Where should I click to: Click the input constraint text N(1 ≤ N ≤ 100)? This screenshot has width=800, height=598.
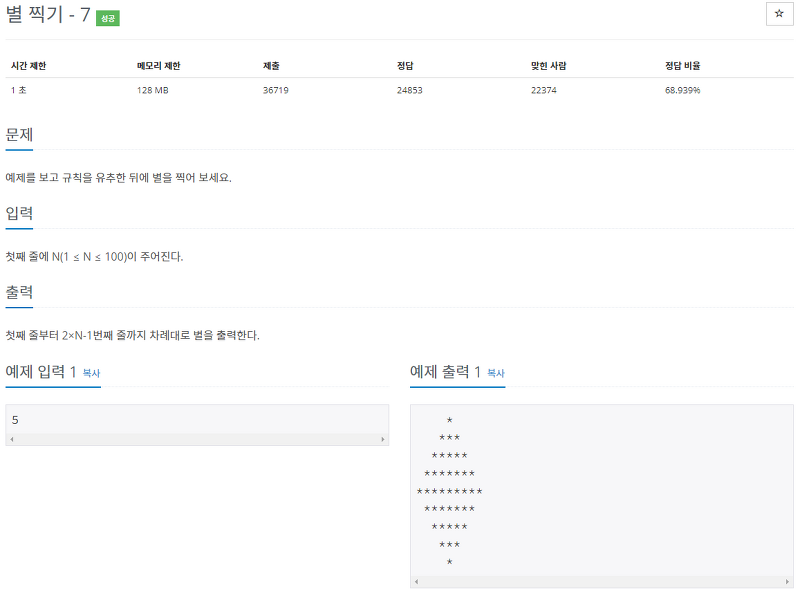89,257
